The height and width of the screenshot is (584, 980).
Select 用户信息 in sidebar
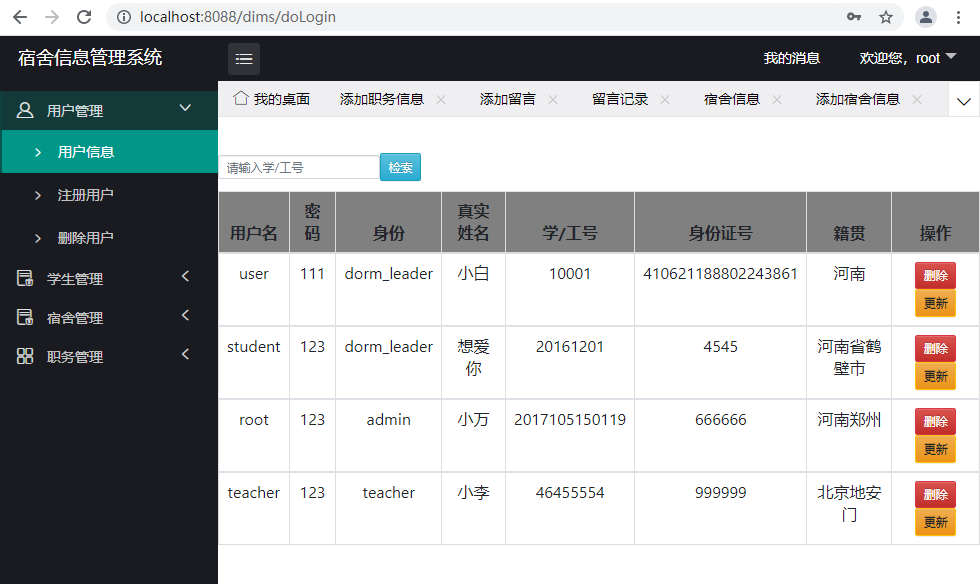tap(109, 152)
